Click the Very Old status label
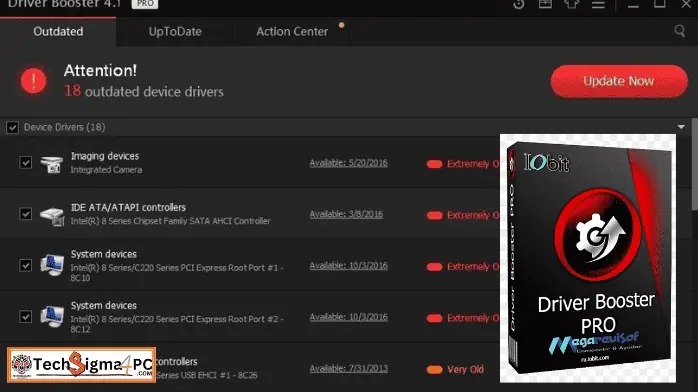 pyautogui.click(x=465, y=369)
